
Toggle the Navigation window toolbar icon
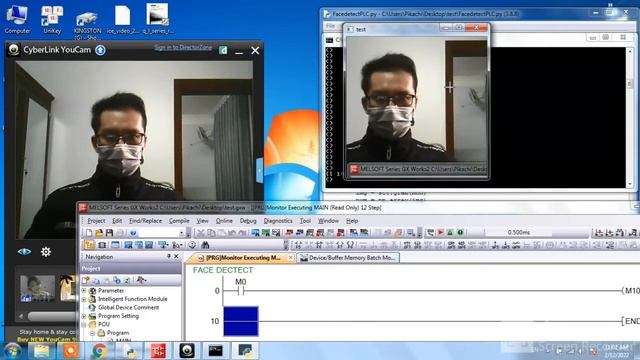[89, 245]
